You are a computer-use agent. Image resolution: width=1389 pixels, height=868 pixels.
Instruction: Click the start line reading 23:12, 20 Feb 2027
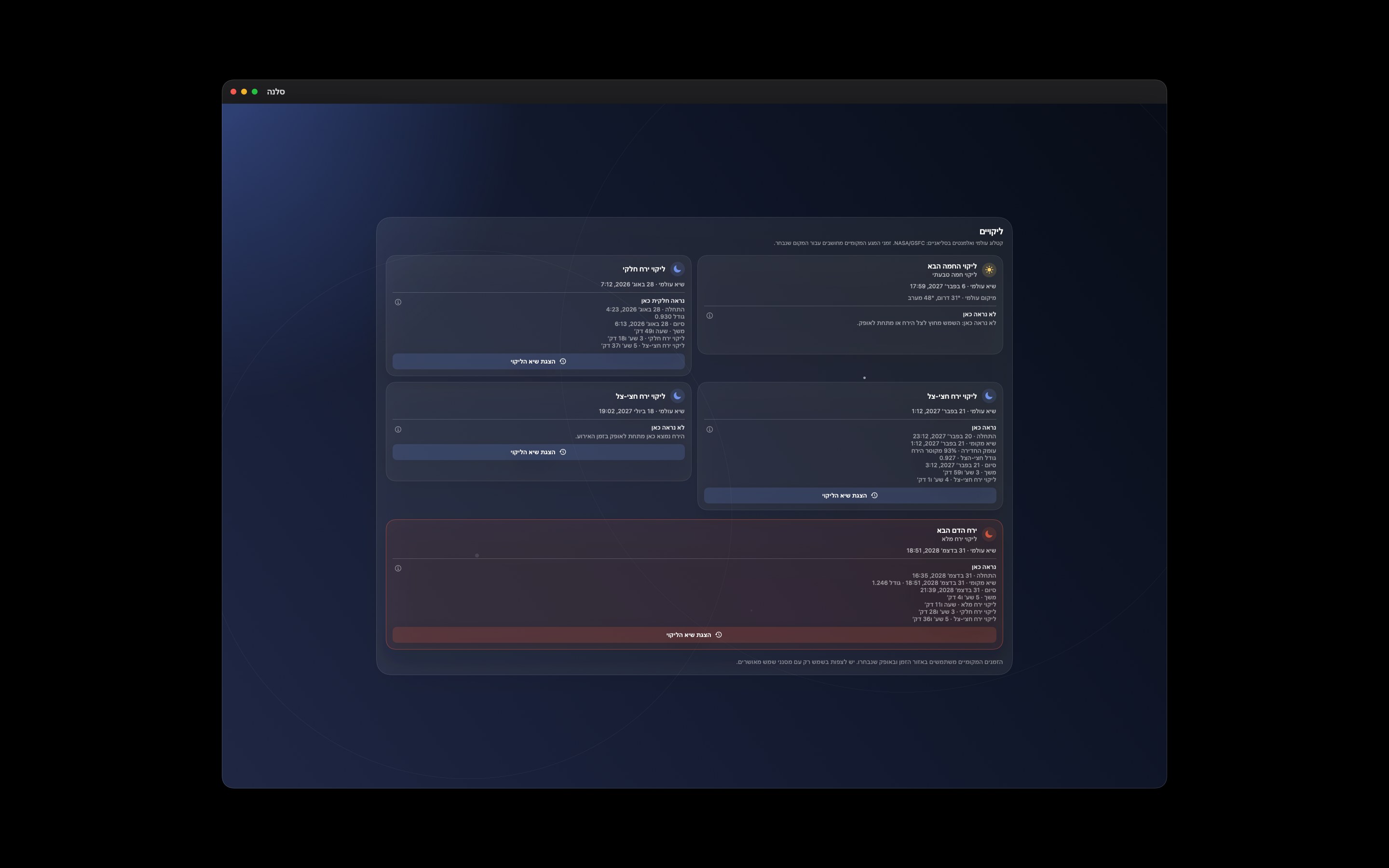[x=954, y=436]
